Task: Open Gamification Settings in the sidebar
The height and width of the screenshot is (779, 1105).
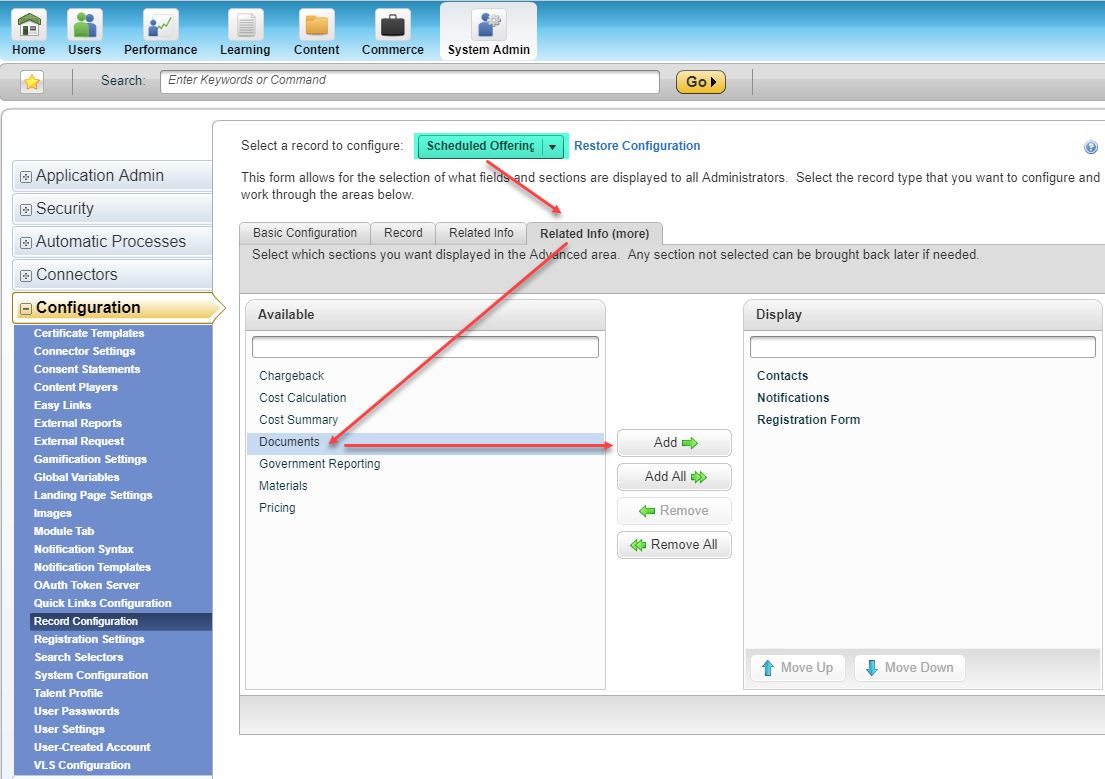Action: coord(90,459)
